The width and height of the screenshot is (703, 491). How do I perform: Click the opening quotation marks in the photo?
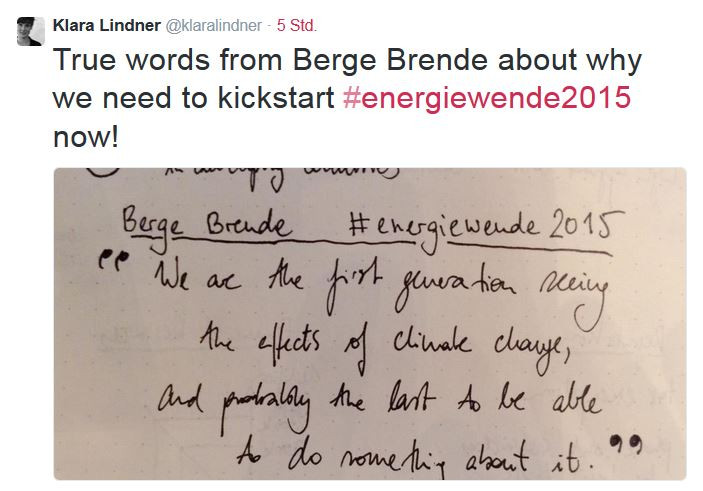pyautogui.click(x=113, y=260)
